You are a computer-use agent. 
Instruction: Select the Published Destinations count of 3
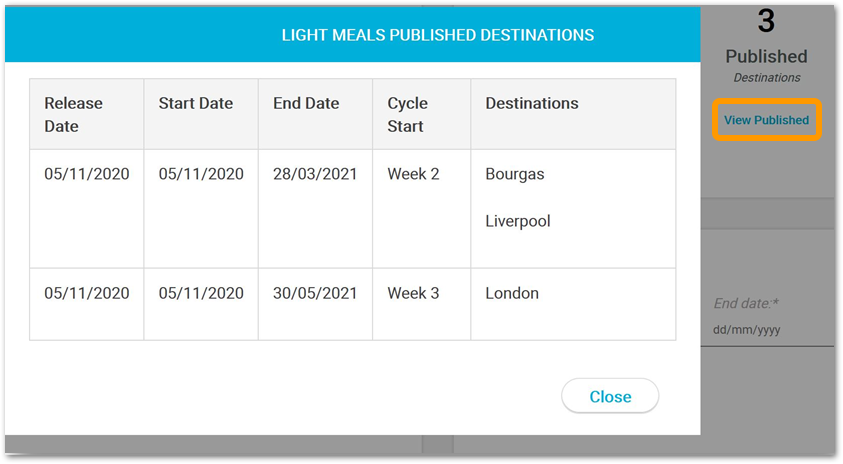(766, 22)
